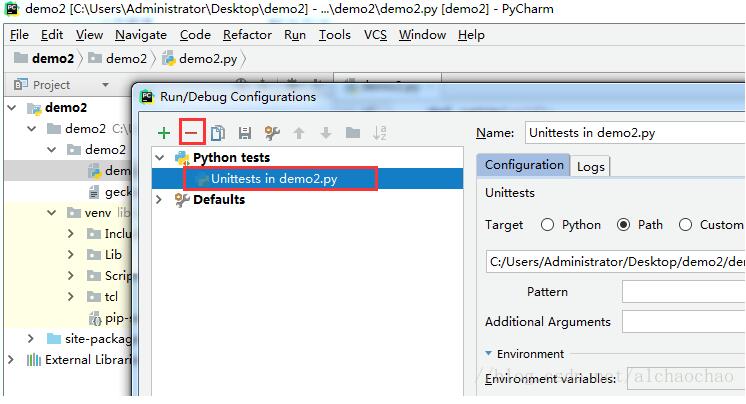746x404 pixels.
Task: Click the venv folder icon
Action: (x=74, y=213)
